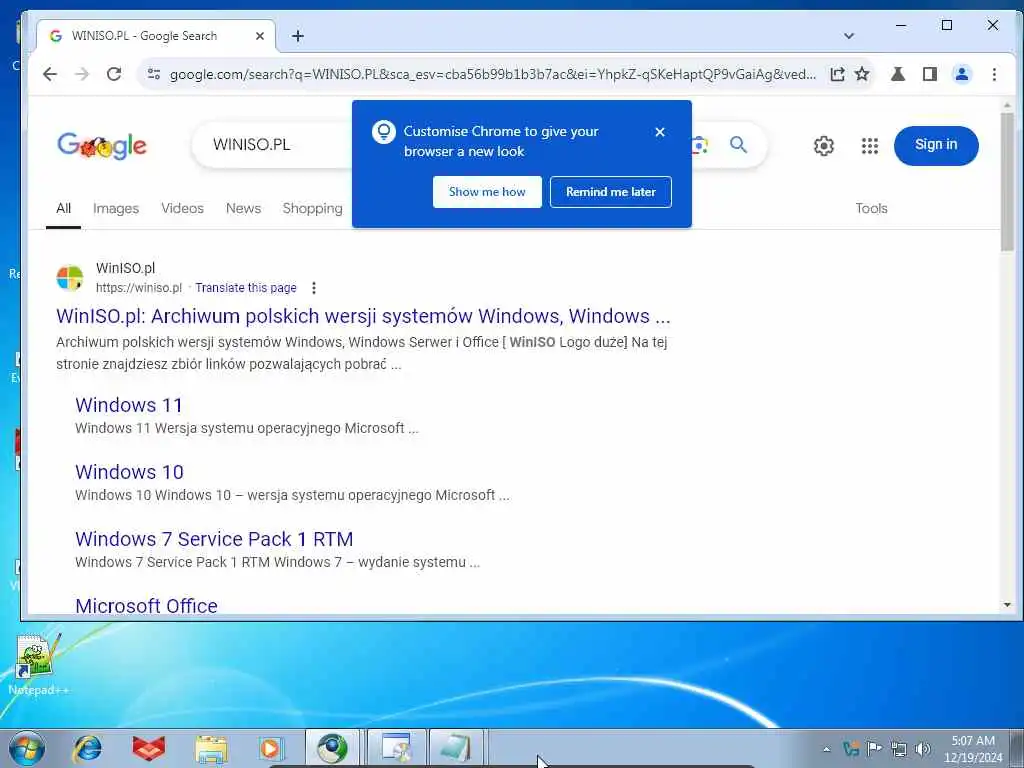The height and width of the screenshot is (768, 1024).
Task: Open more options for WinISO.pl result
Action: tap(314, 288)
